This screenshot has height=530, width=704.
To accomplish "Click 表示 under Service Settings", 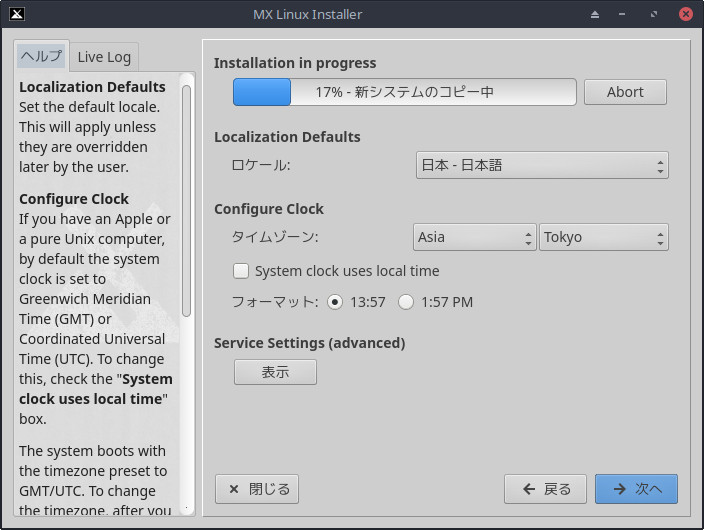I will (x=275, y=372).
